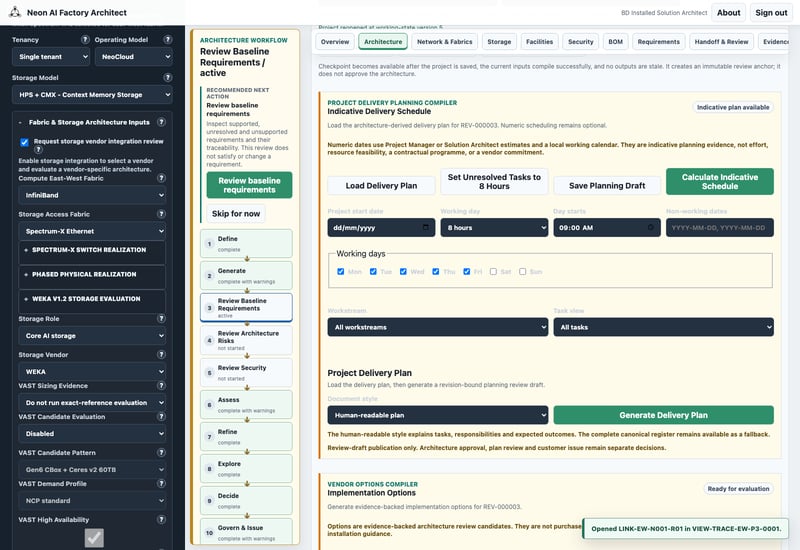Toggle Mon working day checkbox
The image size is (800, 550).
click(340, 271)
